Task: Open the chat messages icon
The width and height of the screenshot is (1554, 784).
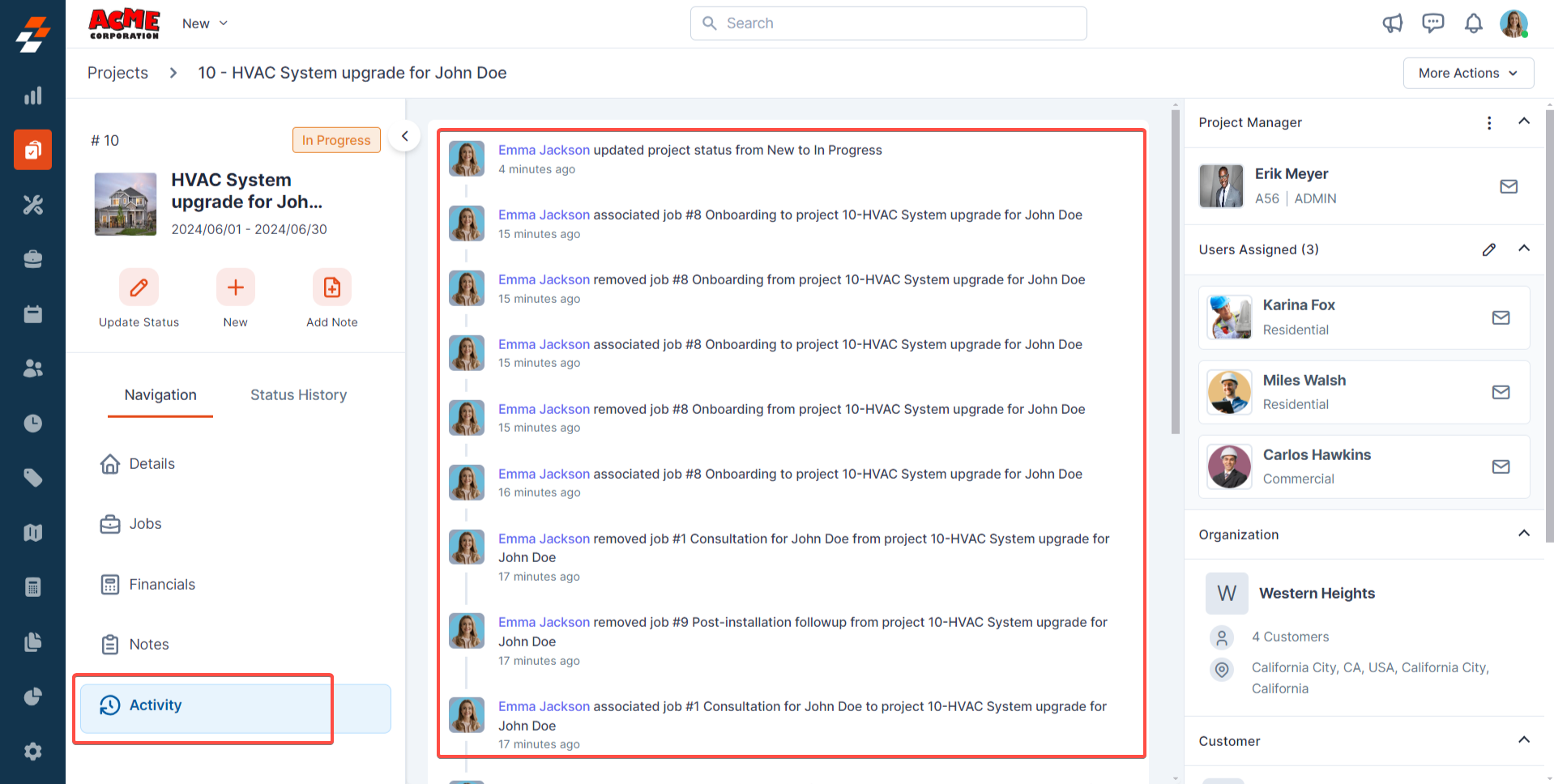Action: point(1433,23)
